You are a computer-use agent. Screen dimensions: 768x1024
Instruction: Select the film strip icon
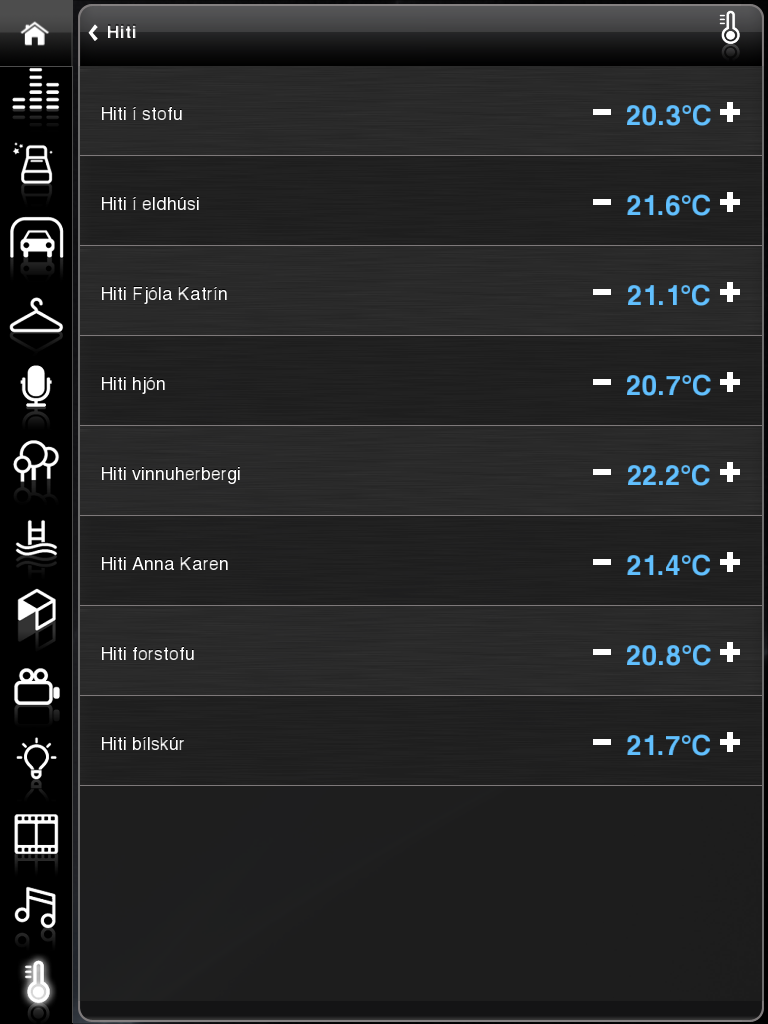[x=36, y=834]
